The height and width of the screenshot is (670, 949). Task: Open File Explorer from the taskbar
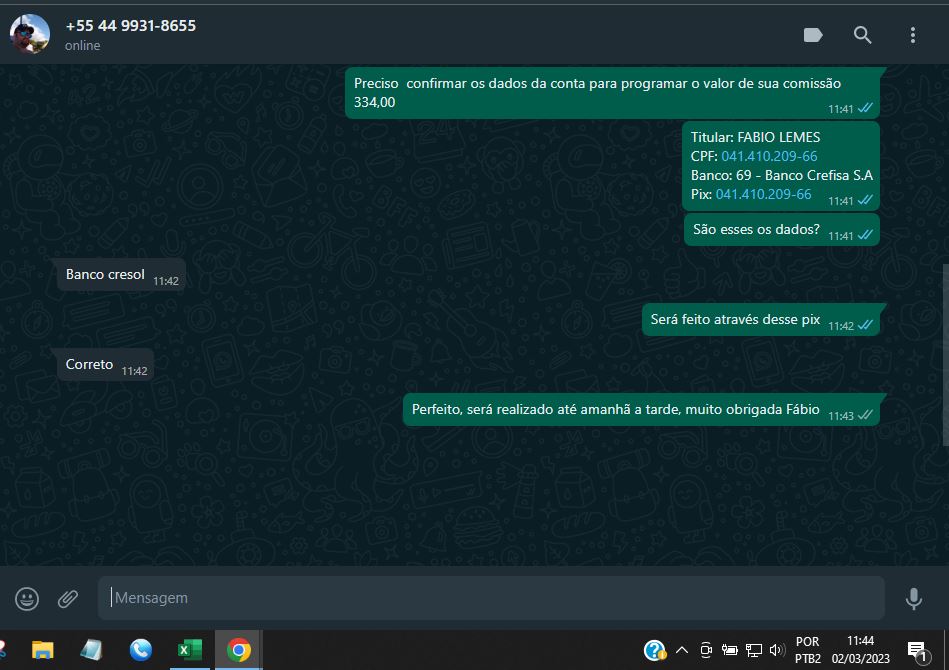pyautogui.click(x=42, y=650)
